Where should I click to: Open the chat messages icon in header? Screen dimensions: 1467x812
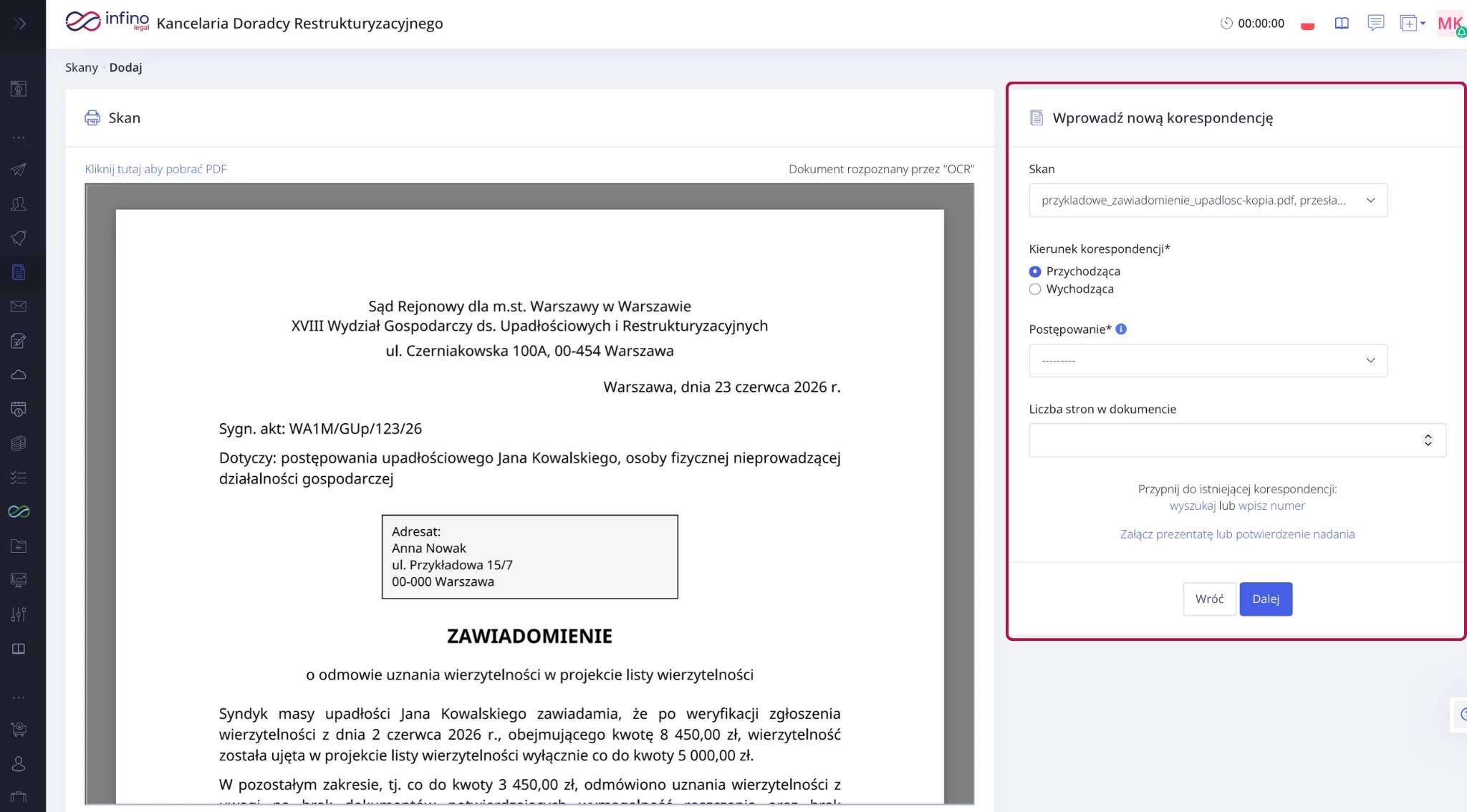tap(1375, 23)
